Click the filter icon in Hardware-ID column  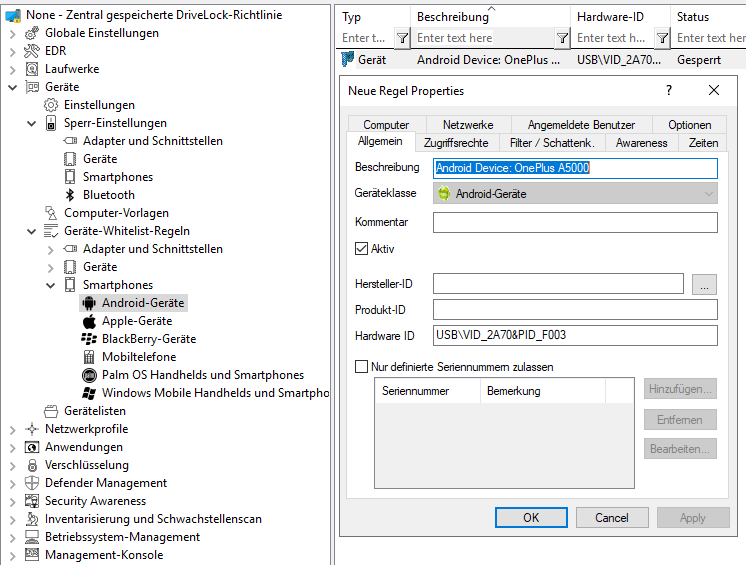tap(662, 38)
